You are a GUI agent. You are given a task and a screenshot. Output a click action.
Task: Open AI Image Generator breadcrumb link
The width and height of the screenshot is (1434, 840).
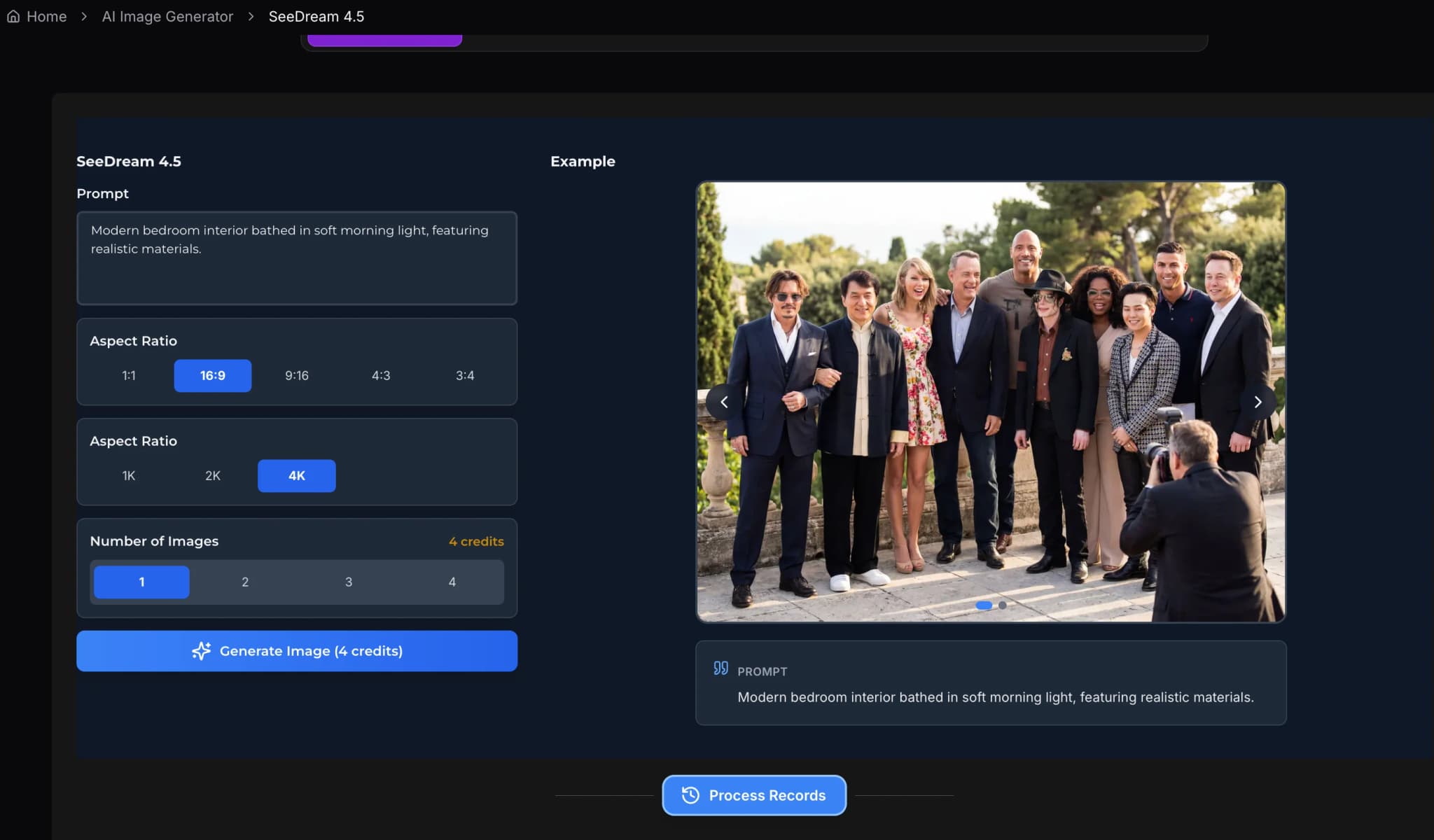tap(167, 16)
